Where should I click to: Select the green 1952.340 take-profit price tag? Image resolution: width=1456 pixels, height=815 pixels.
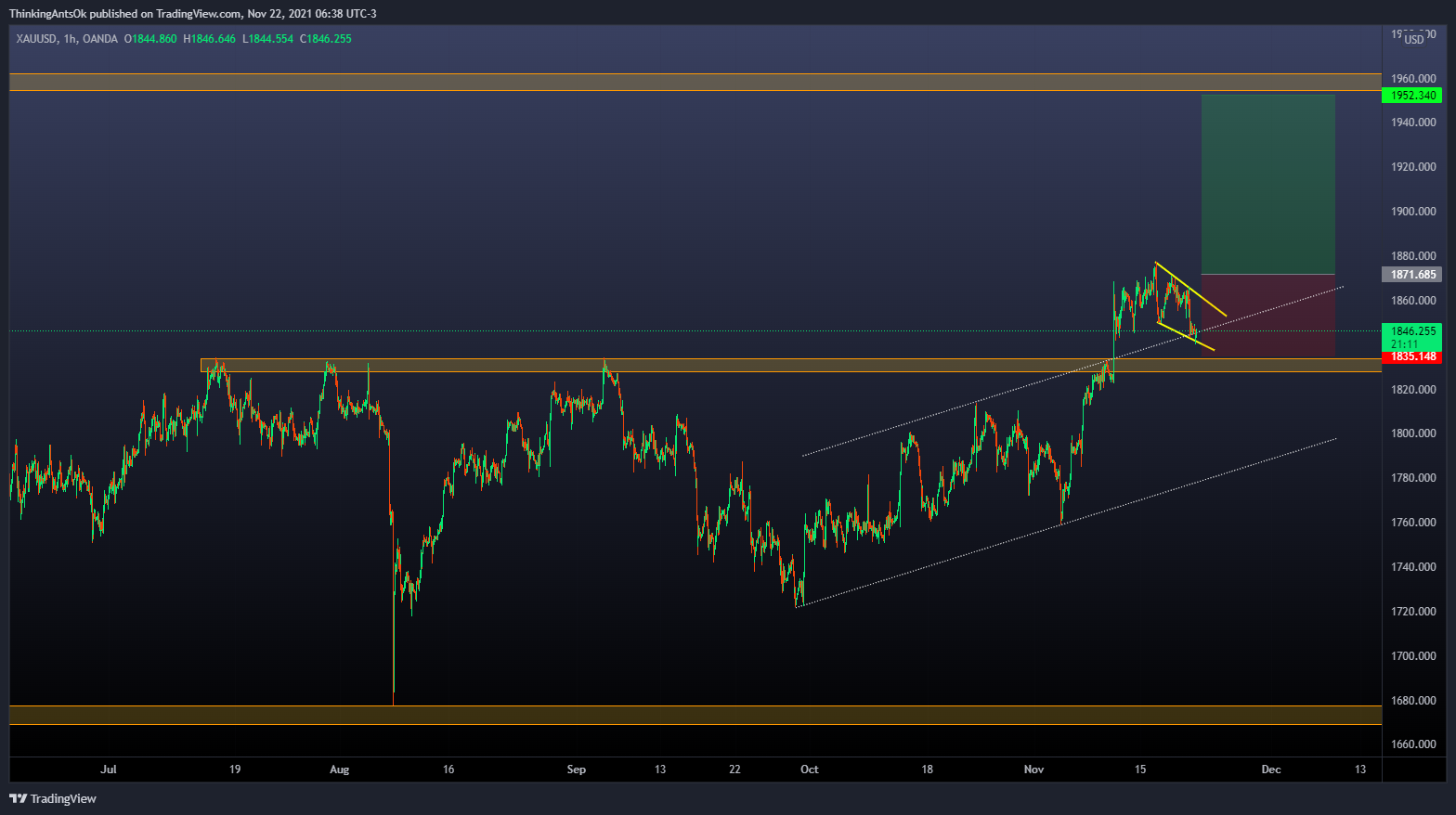coord(1411,96)
